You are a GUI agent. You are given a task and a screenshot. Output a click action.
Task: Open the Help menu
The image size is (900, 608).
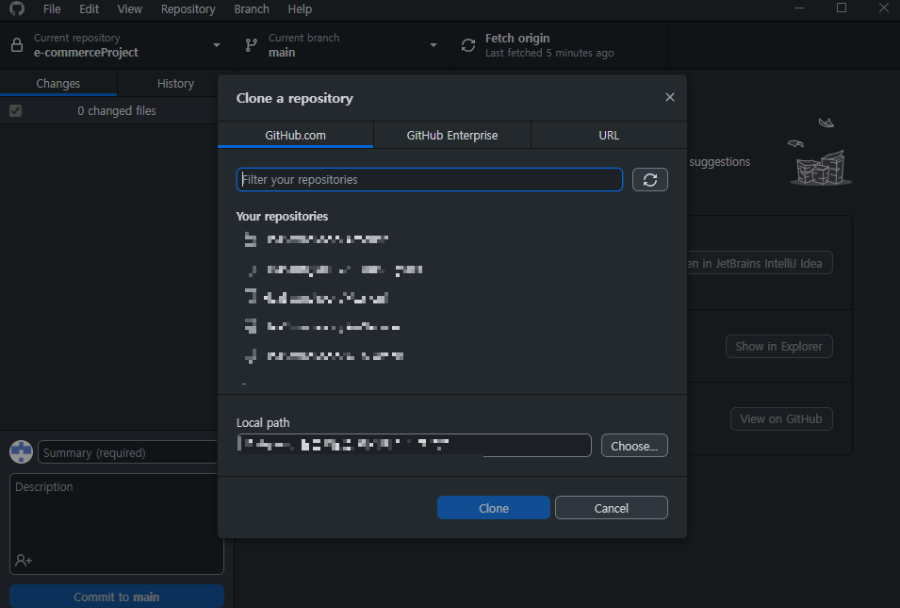(x=300, y=9)
